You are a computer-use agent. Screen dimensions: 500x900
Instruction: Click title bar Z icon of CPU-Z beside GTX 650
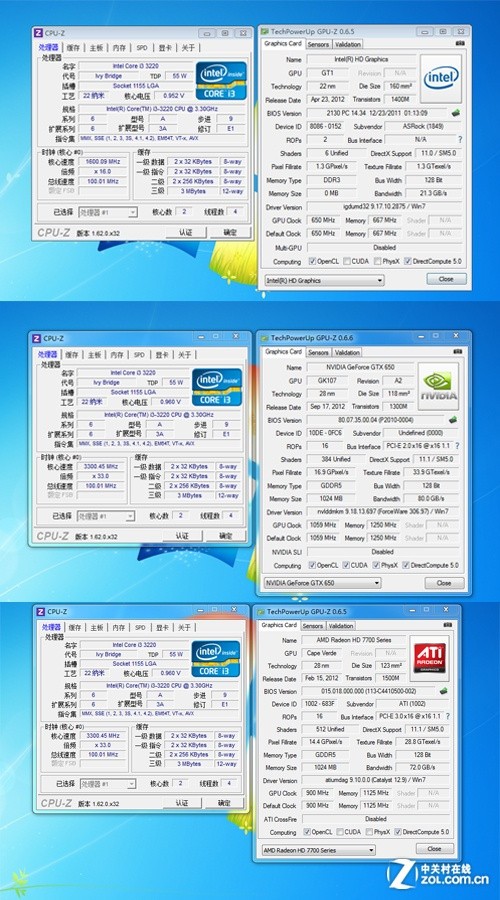[37, 339]
